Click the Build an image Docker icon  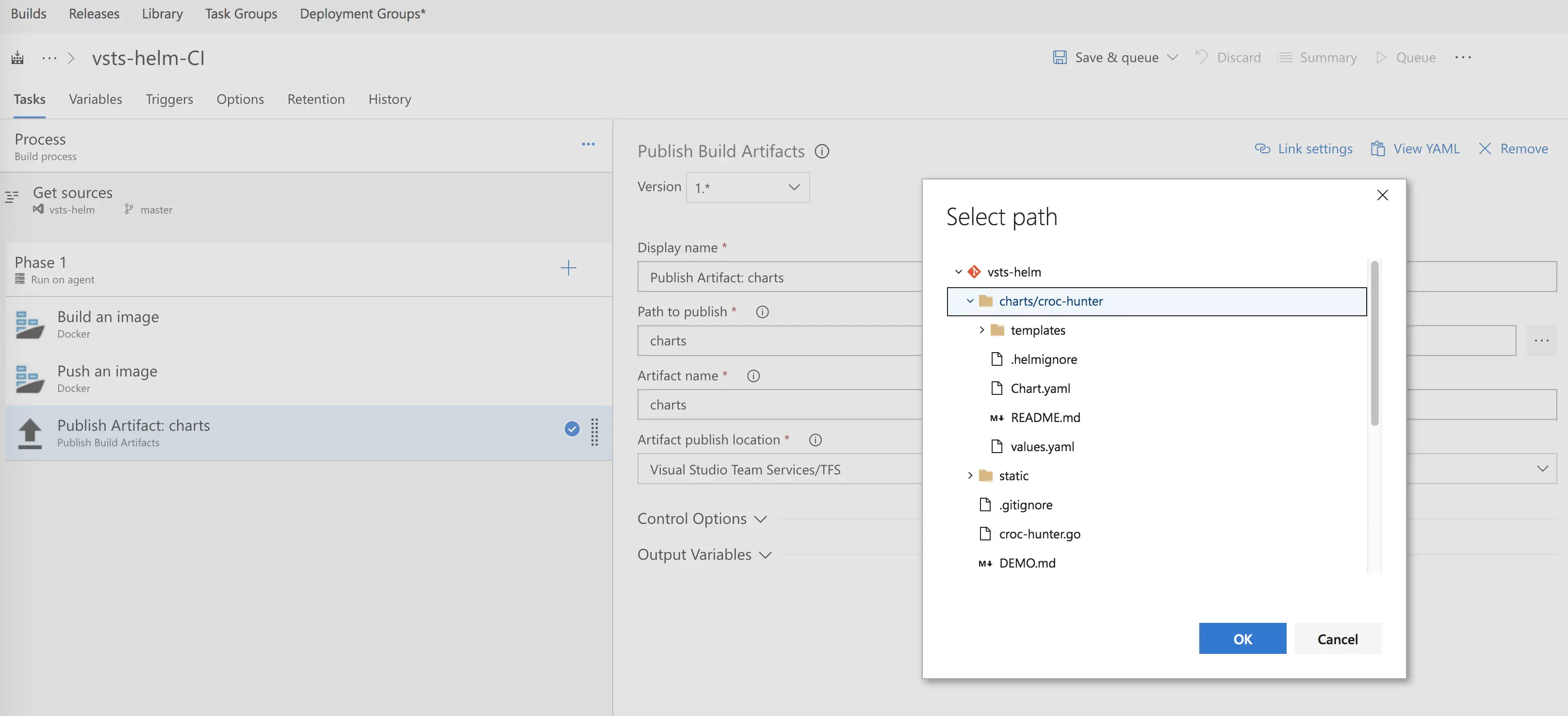pos(30,325)
